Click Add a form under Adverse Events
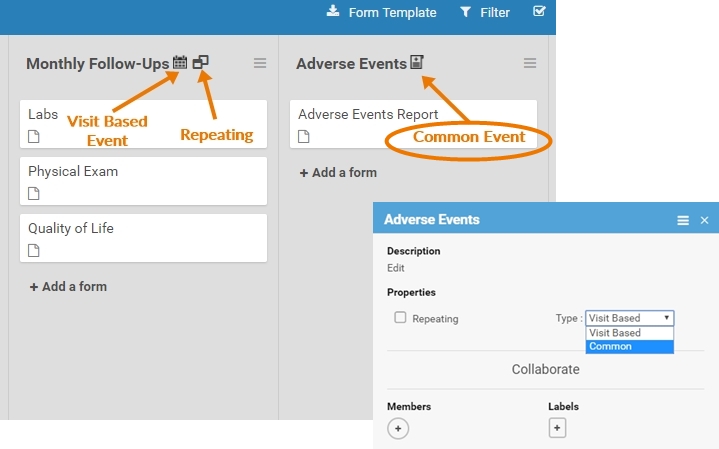The width and height of the screenshot is (719, 449). pos(338,172)
